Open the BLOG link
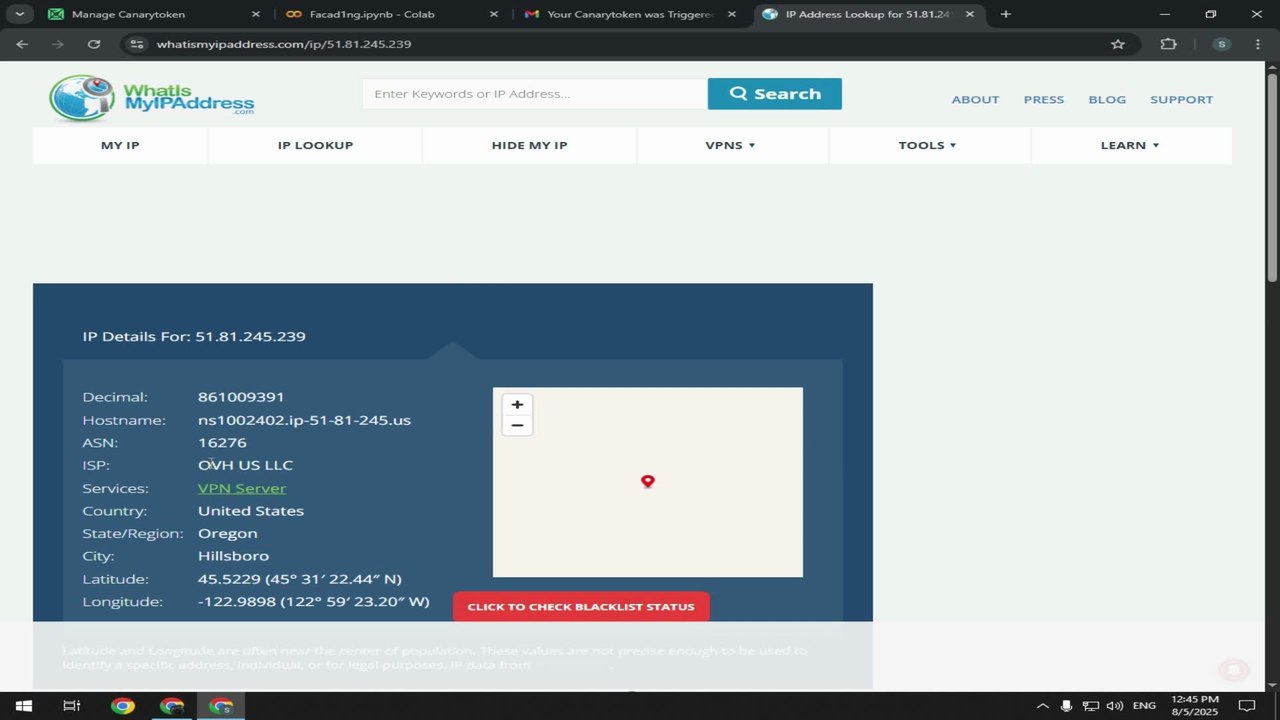The height and width of the screenshot is (720, 1280). click(1107, 99)
